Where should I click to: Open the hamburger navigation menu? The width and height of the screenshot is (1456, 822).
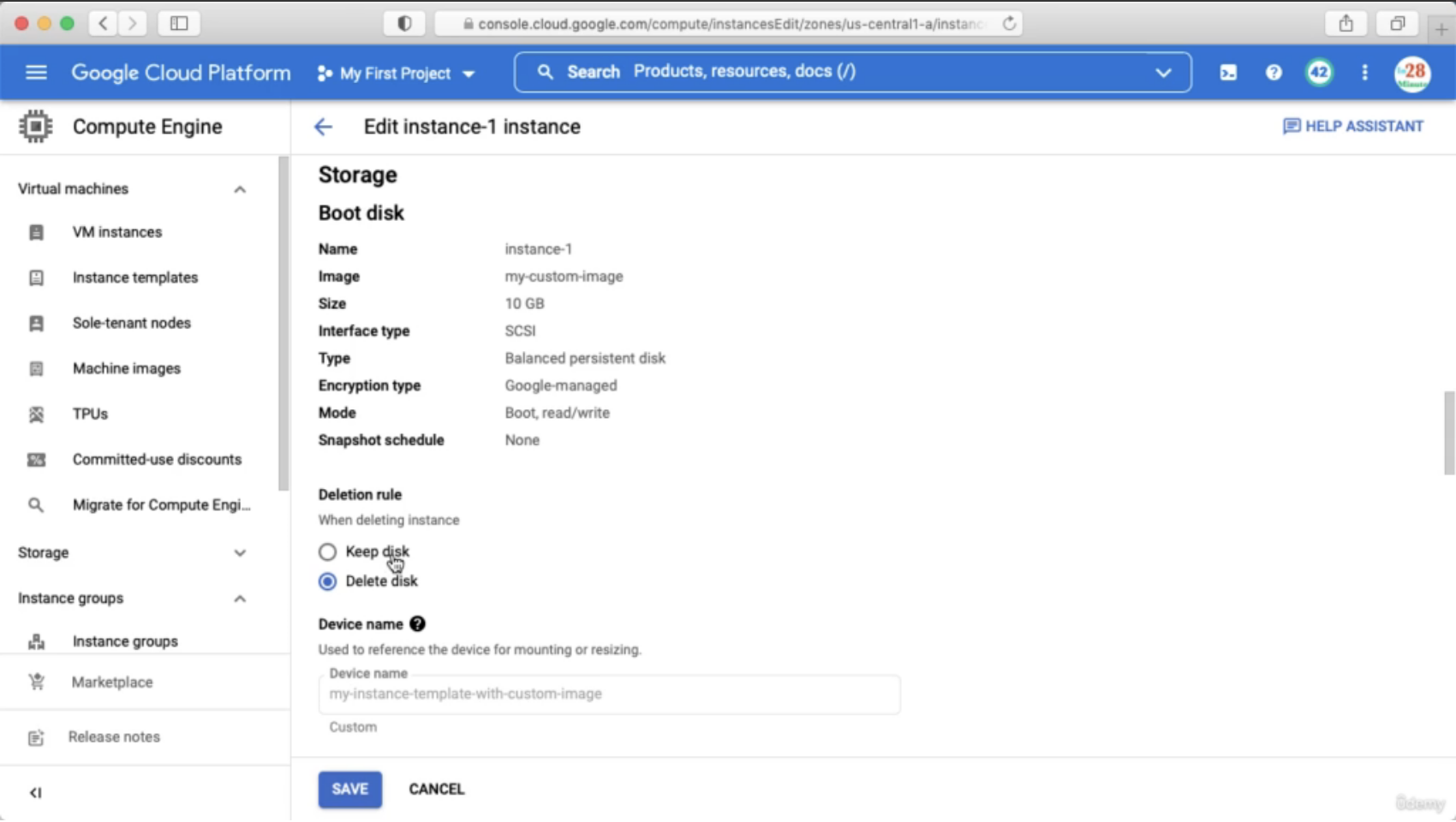coord(36,73)
